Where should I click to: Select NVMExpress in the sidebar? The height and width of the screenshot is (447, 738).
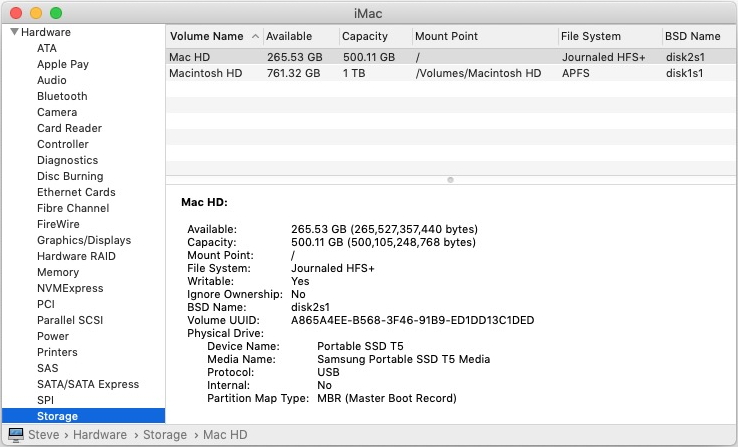click(x=70, y=288)
